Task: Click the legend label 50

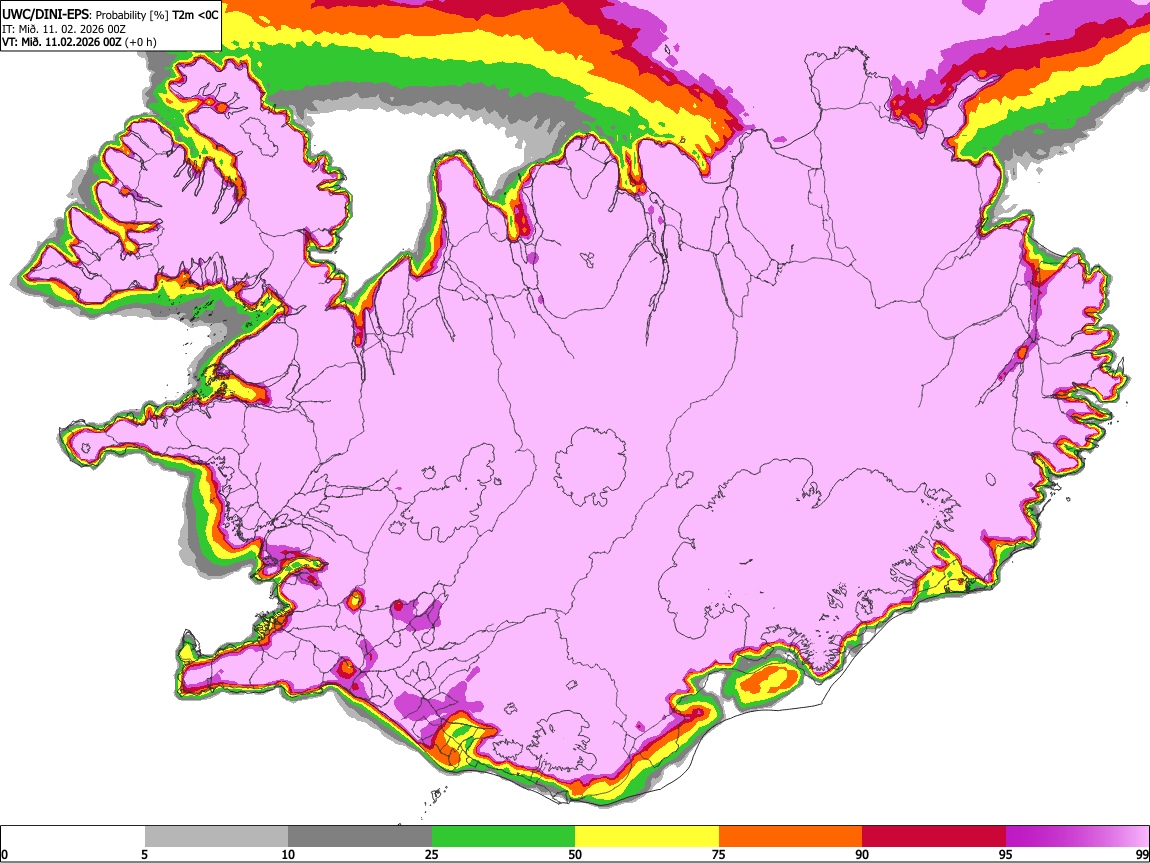Action: pos(575,854)
